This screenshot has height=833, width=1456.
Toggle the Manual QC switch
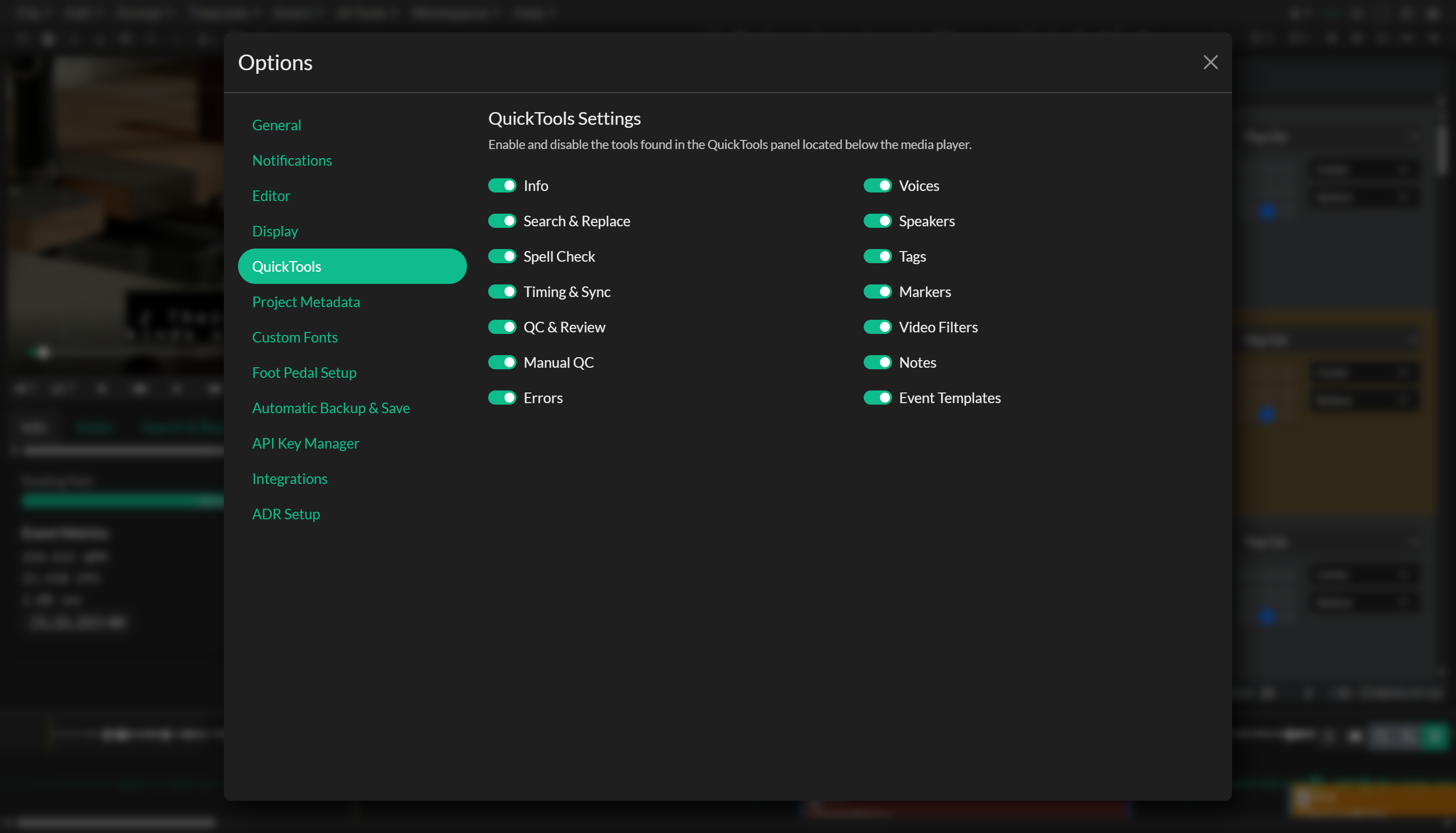(502, 362)
